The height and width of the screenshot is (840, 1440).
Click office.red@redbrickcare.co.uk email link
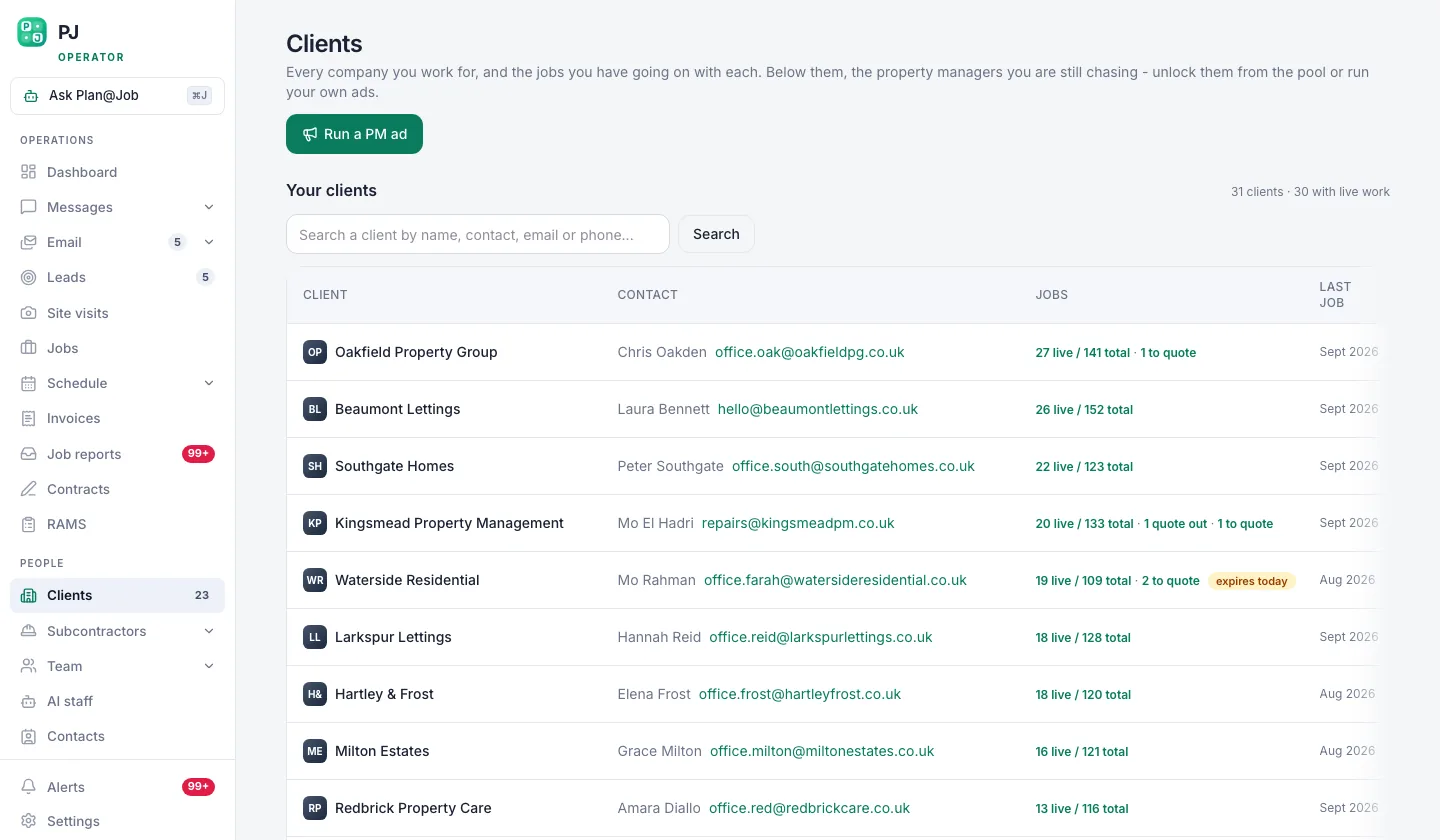810,808
